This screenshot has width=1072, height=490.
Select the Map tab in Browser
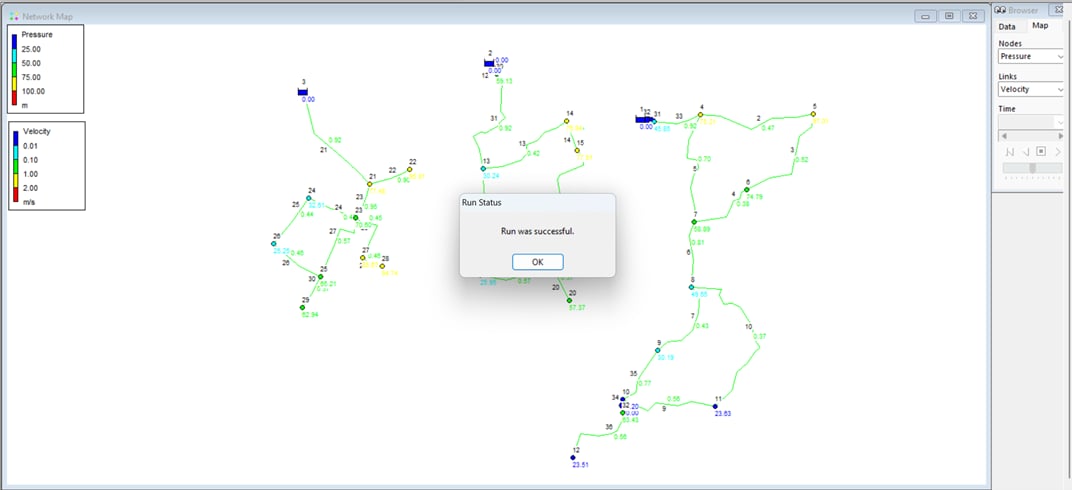coord(1040,26)
